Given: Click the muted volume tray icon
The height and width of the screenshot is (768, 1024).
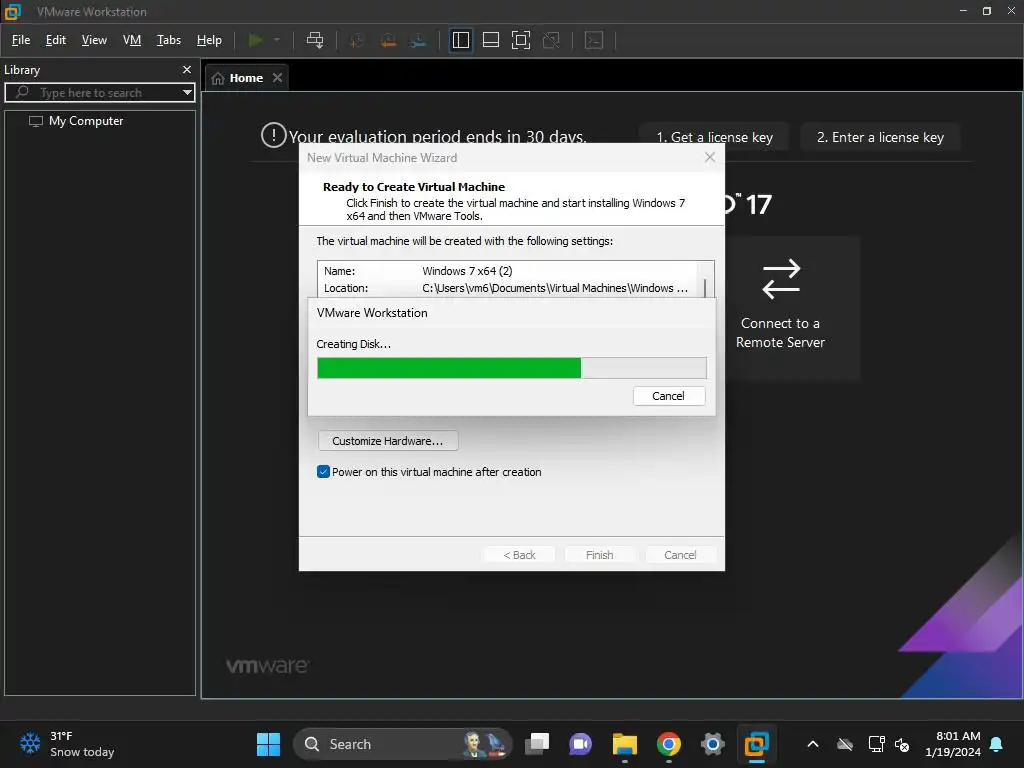Looking at the screenshot, I should [903, 744].
